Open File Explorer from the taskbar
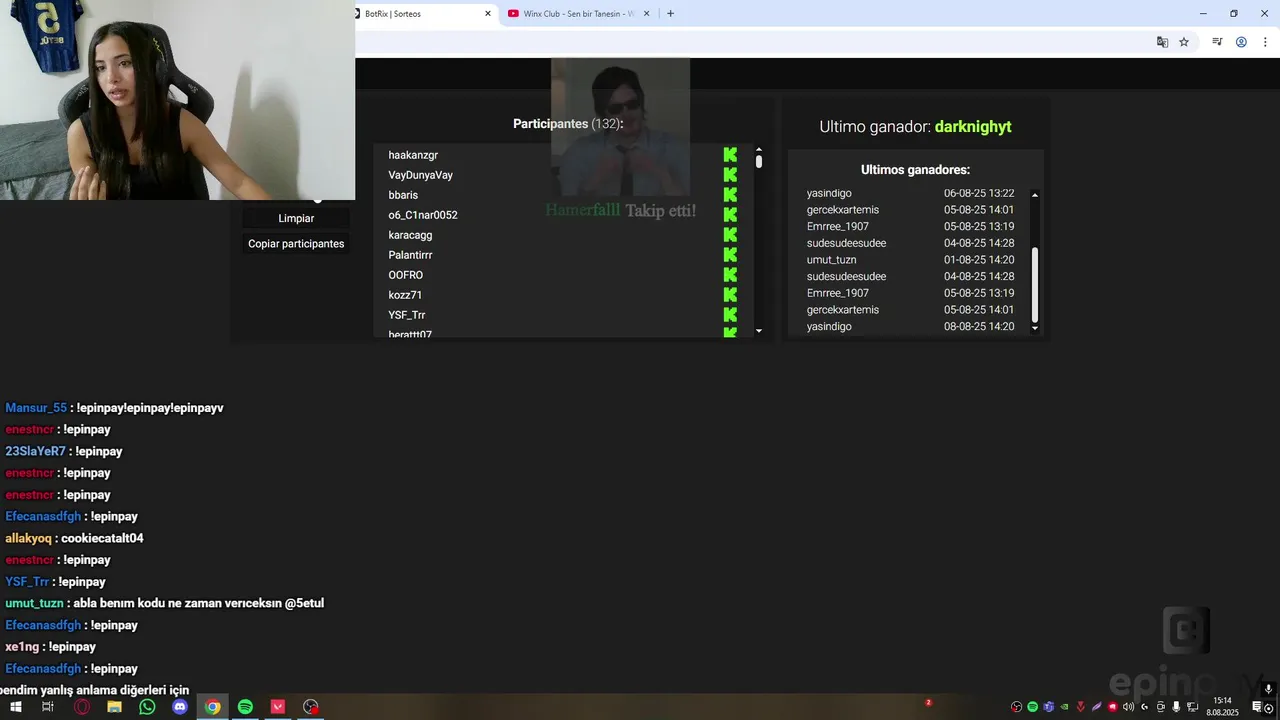Image resolution: width=1280 pixels, height=720 pixels. click(115, 707)
